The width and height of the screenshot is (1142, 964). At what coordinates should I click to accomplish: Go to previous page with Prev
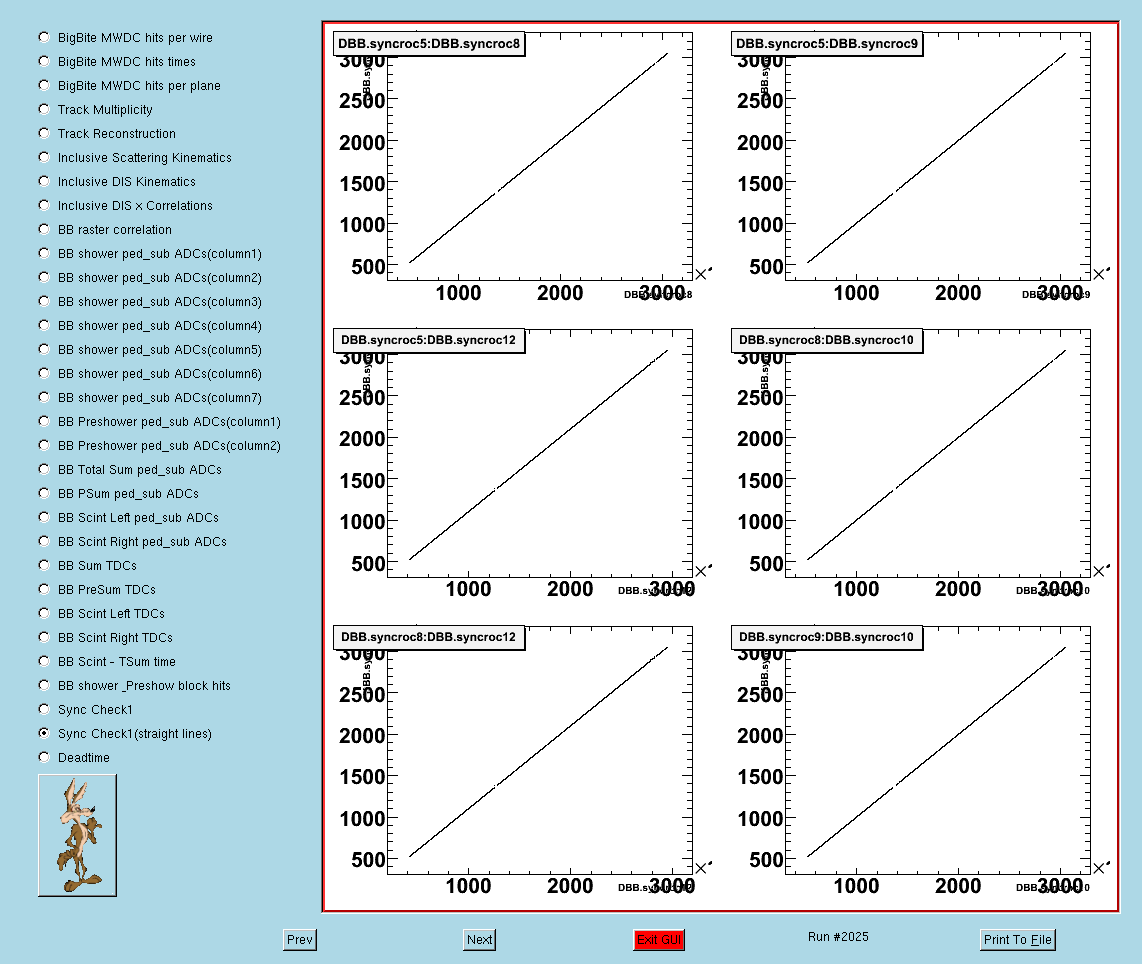coord(299,939)
